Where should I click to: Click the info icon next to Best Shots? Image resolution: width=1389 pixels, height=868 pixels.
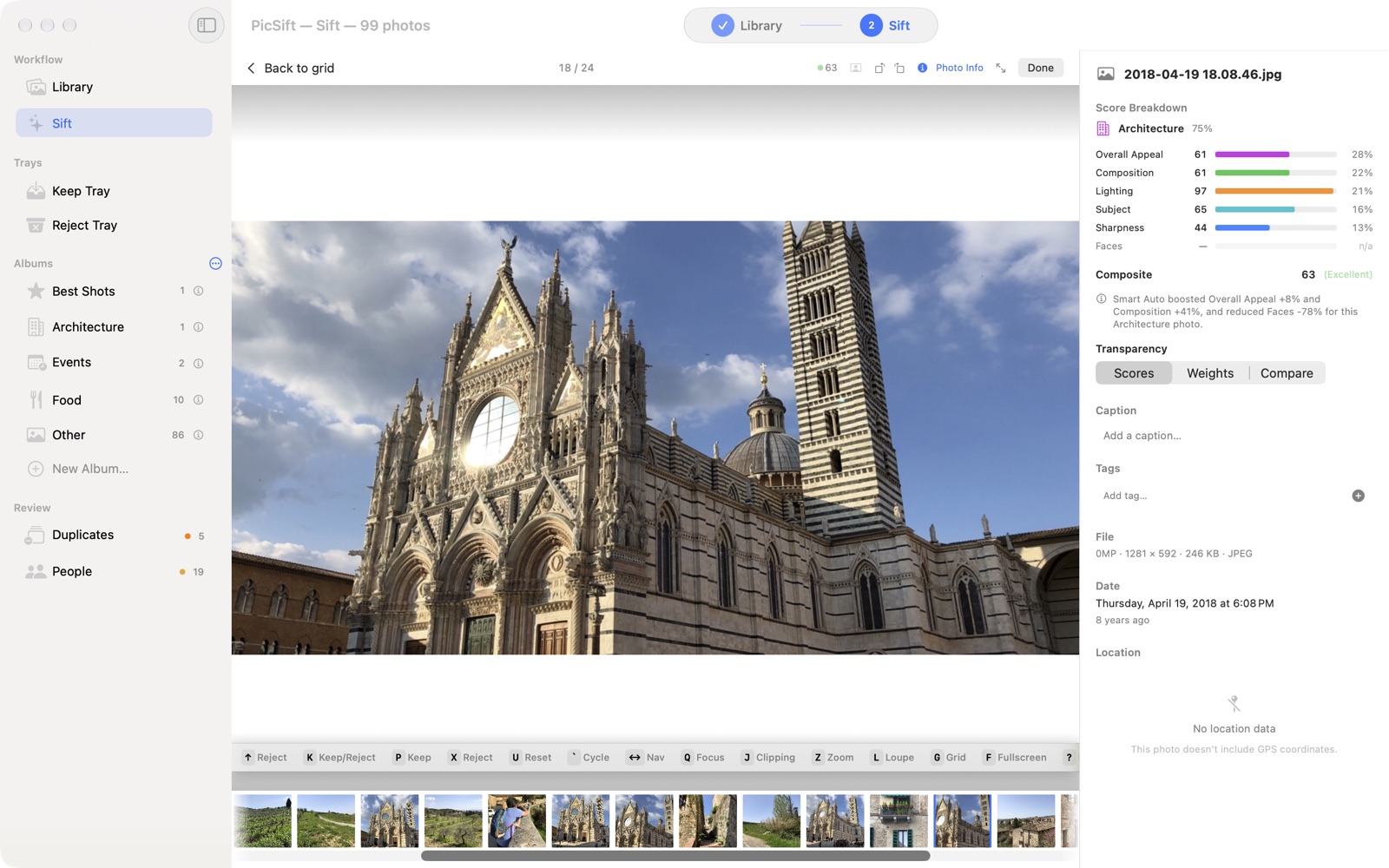click(198, 291)
